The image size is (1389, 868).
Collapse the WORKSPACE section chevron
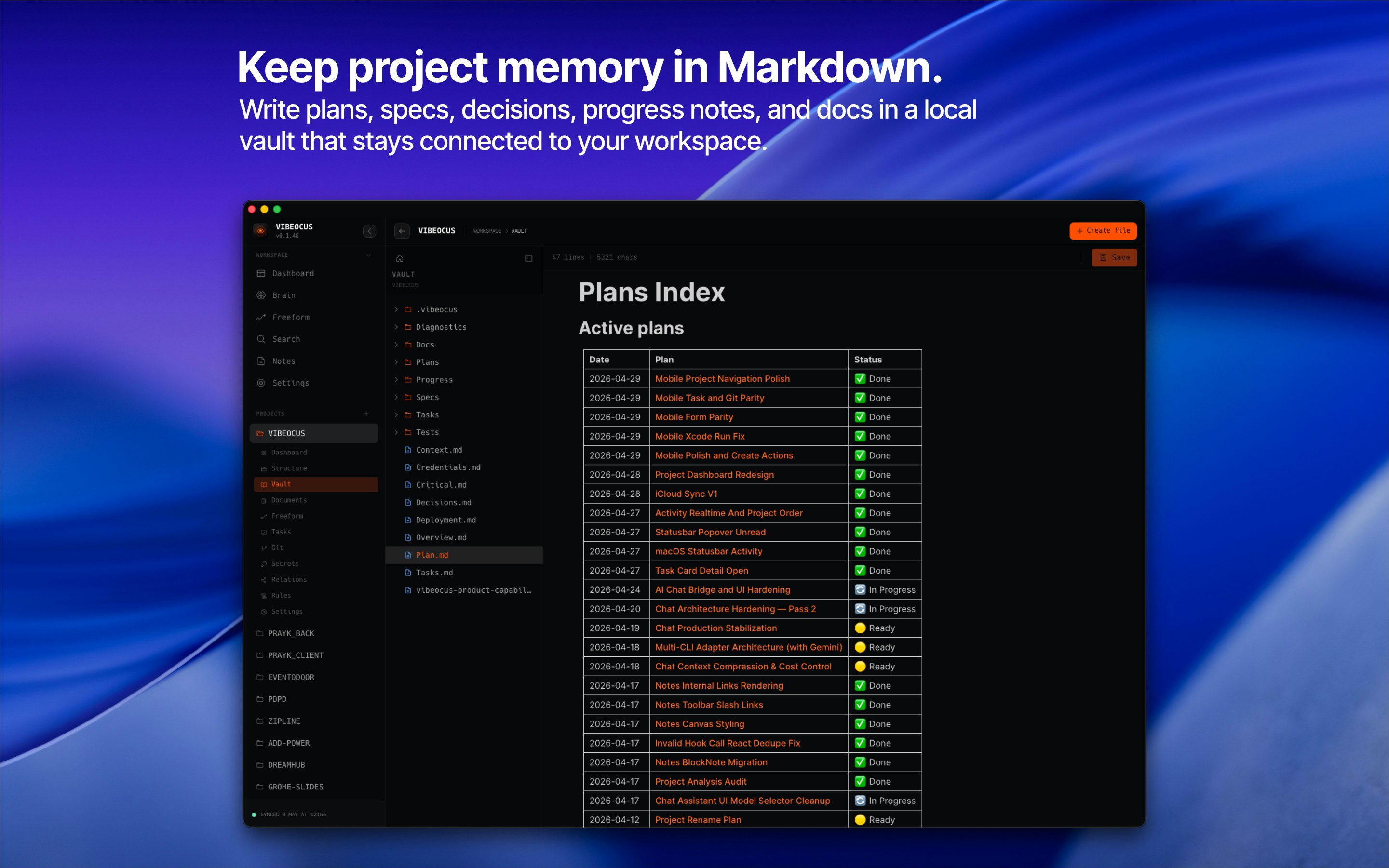coord(368,255)
